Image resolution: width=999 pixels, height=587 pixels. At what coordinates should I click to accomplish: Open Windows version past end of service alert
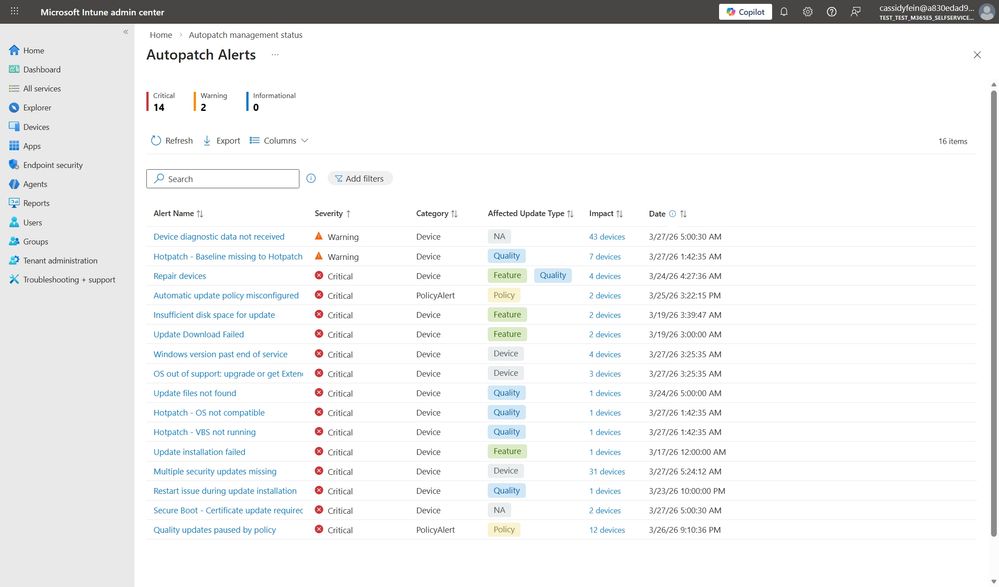tap(220, 354)
